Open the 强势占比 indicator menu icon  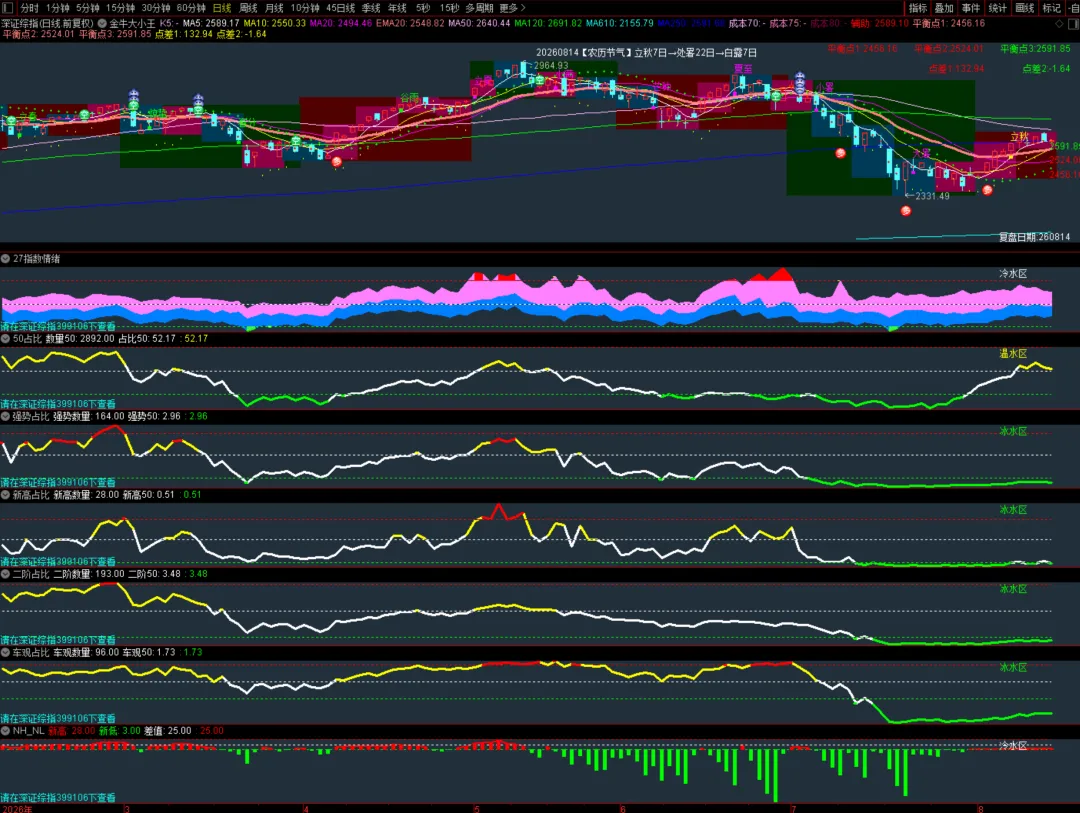pos(6,416)
